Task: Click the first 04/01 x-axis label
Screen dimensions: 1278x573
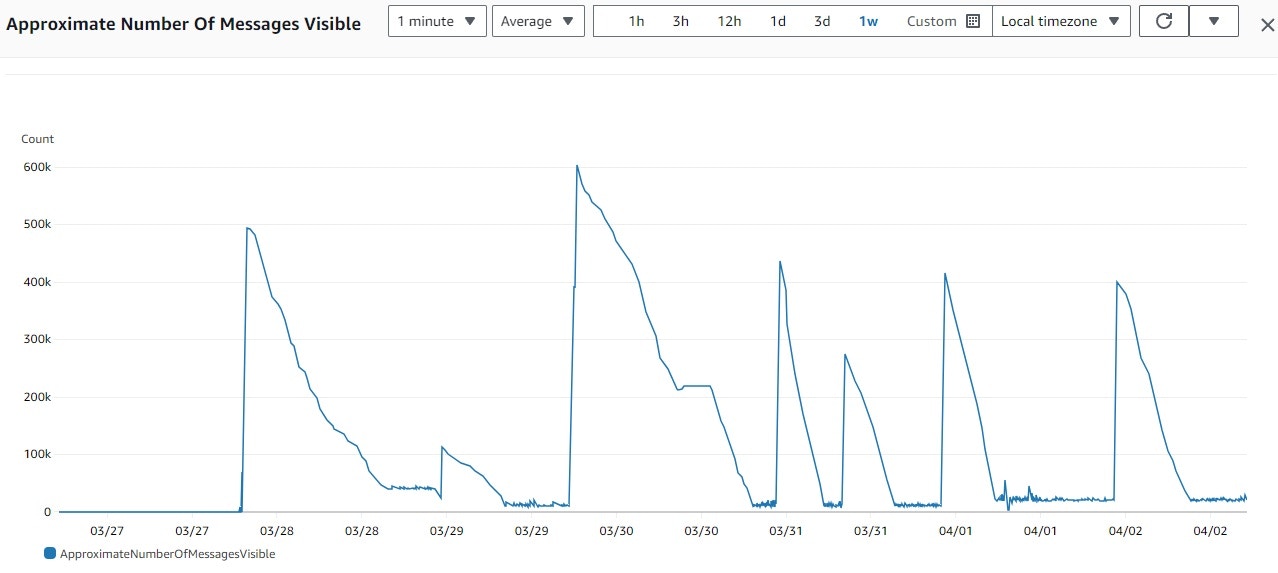Action: coord(956,531)
